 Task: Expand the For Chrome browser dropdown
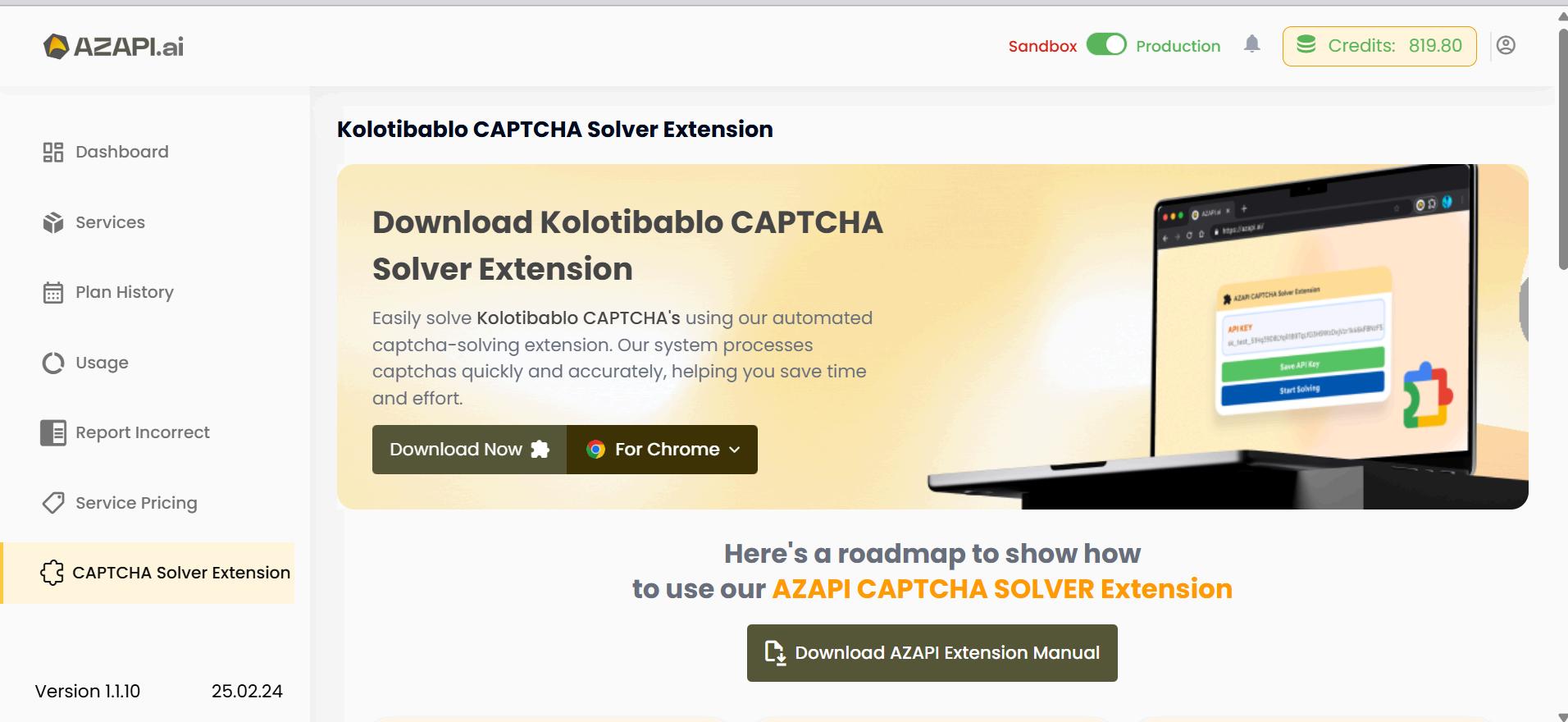click(x=662, y=450)
